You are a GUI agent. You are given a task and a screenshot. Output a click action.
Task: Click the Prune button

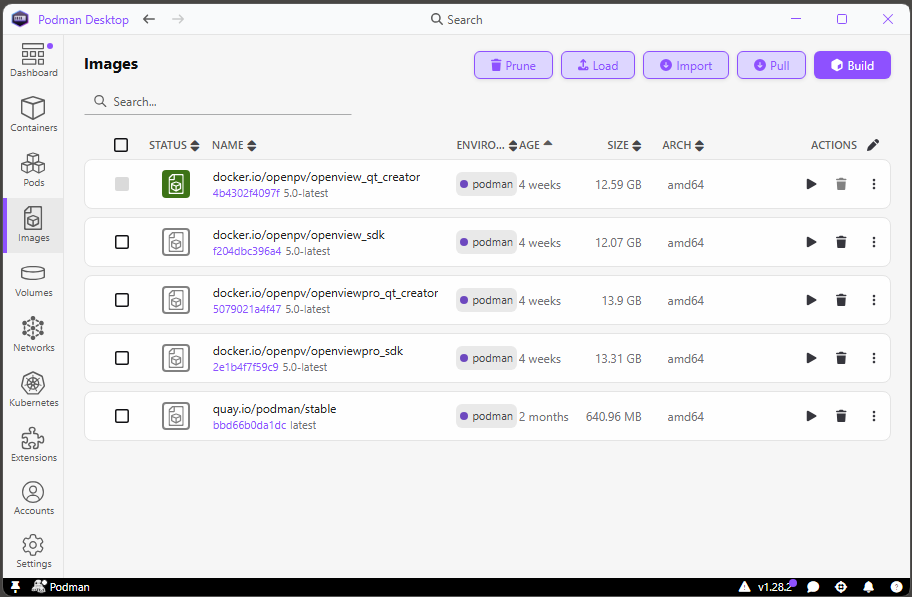(x=513, y=65)
